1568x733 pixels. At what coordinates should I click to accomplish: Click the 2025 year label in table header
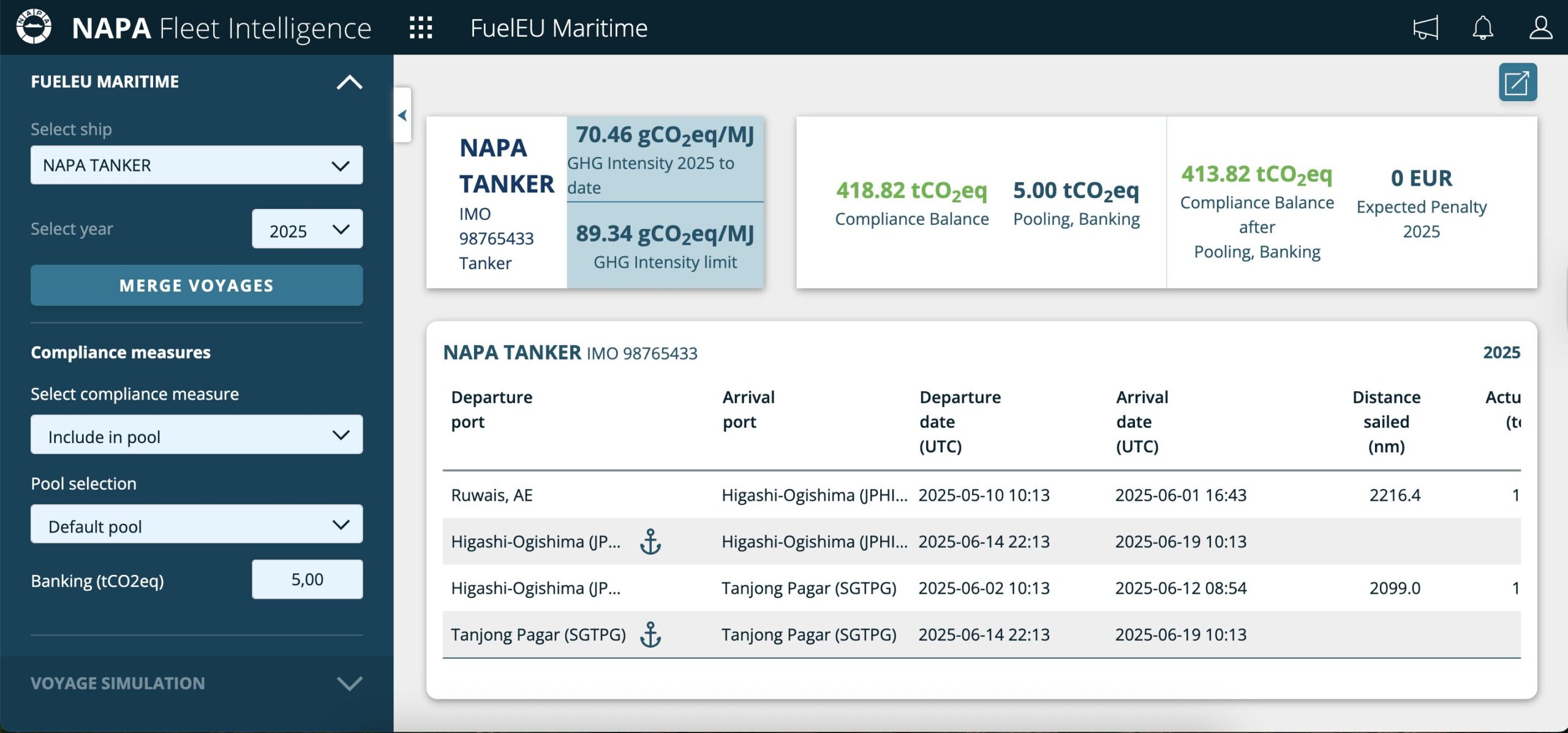coord(1501,352)
